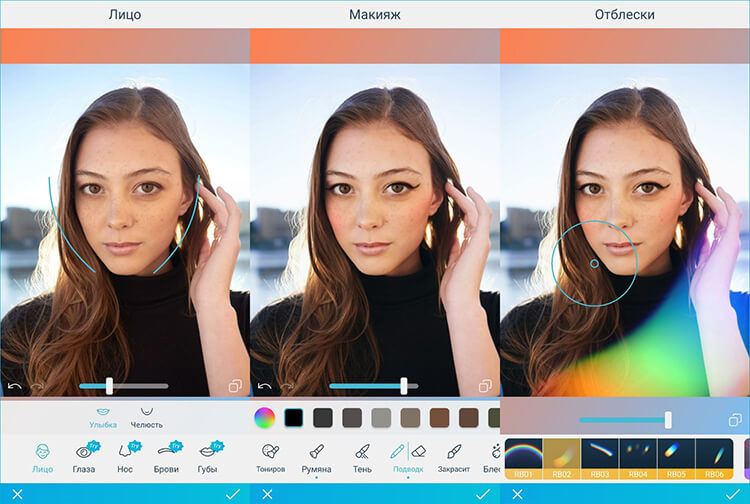Switch to Улыбка smile option
The height and width of the screenshot is (504, 750).
[104, 416]
